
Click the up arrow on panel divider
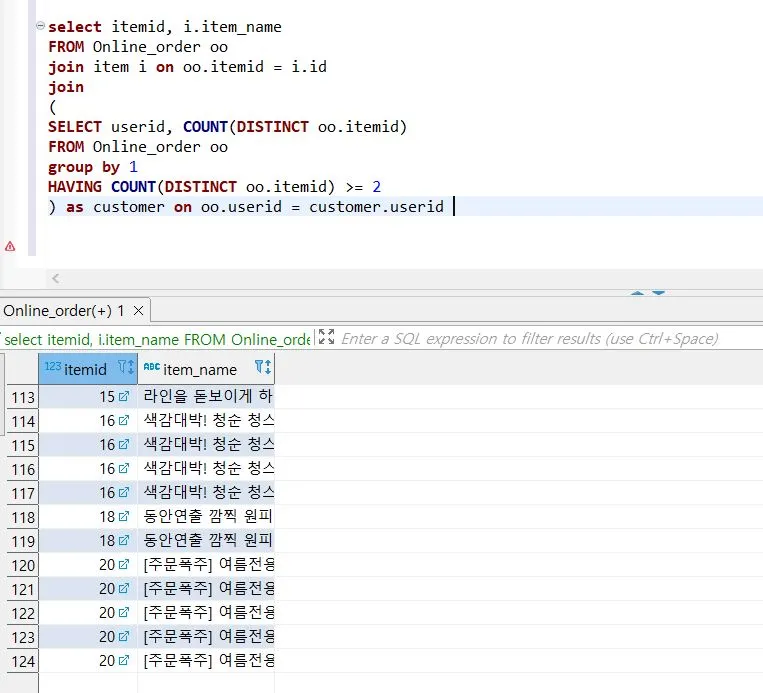coord(637,293)
